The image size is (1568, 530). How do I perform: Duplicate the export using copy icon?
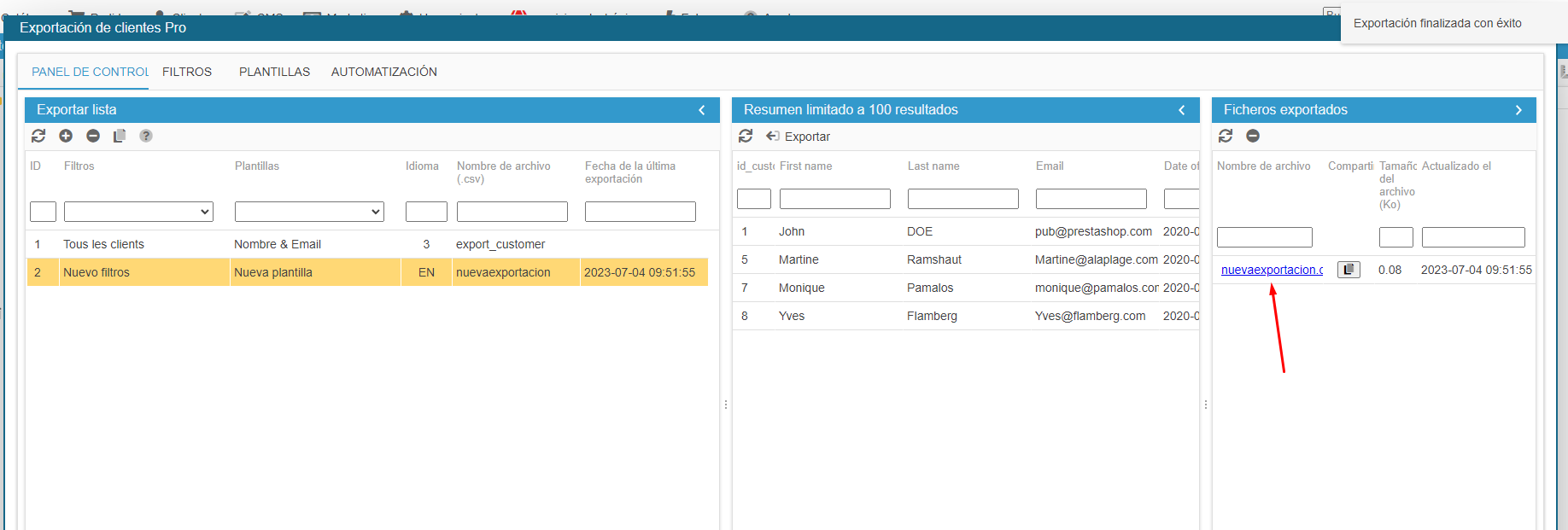tap(120, 136)
